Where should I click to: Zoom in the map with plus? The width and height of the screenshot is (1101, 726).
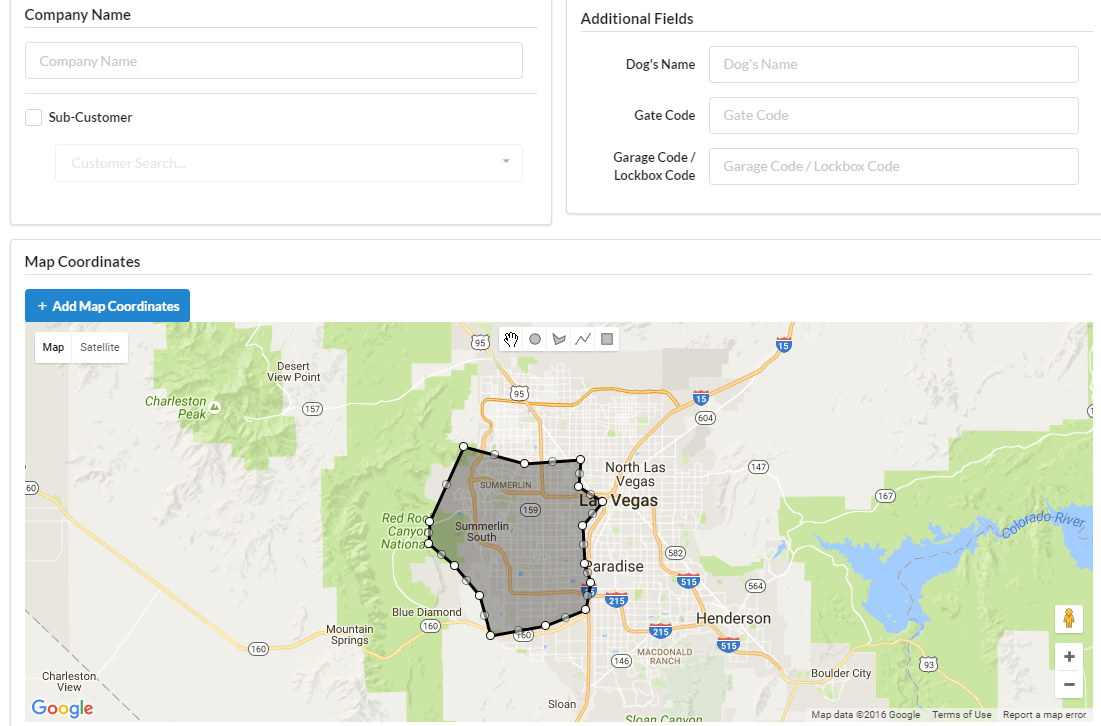[x=1069, y=656]
